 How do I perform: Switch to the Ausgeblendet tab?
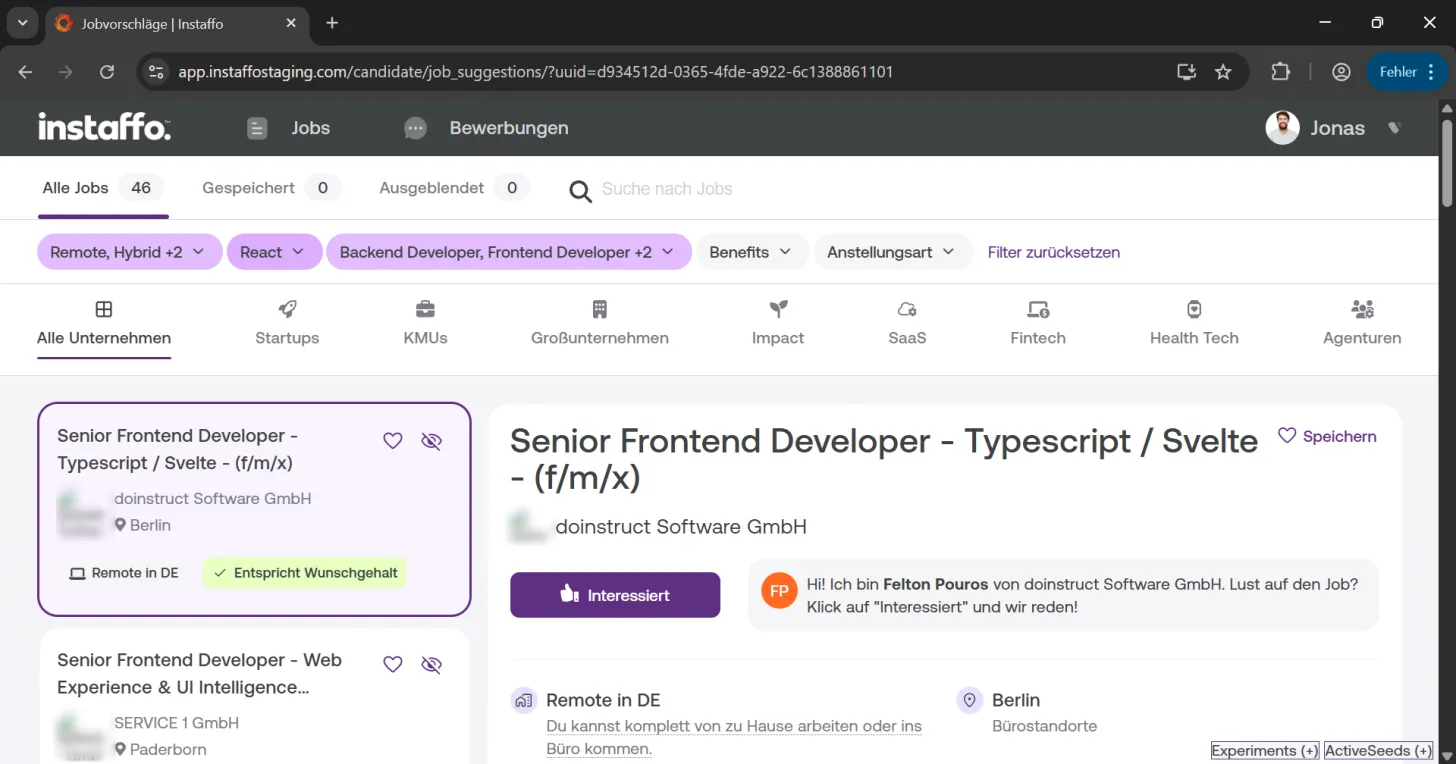454,188
